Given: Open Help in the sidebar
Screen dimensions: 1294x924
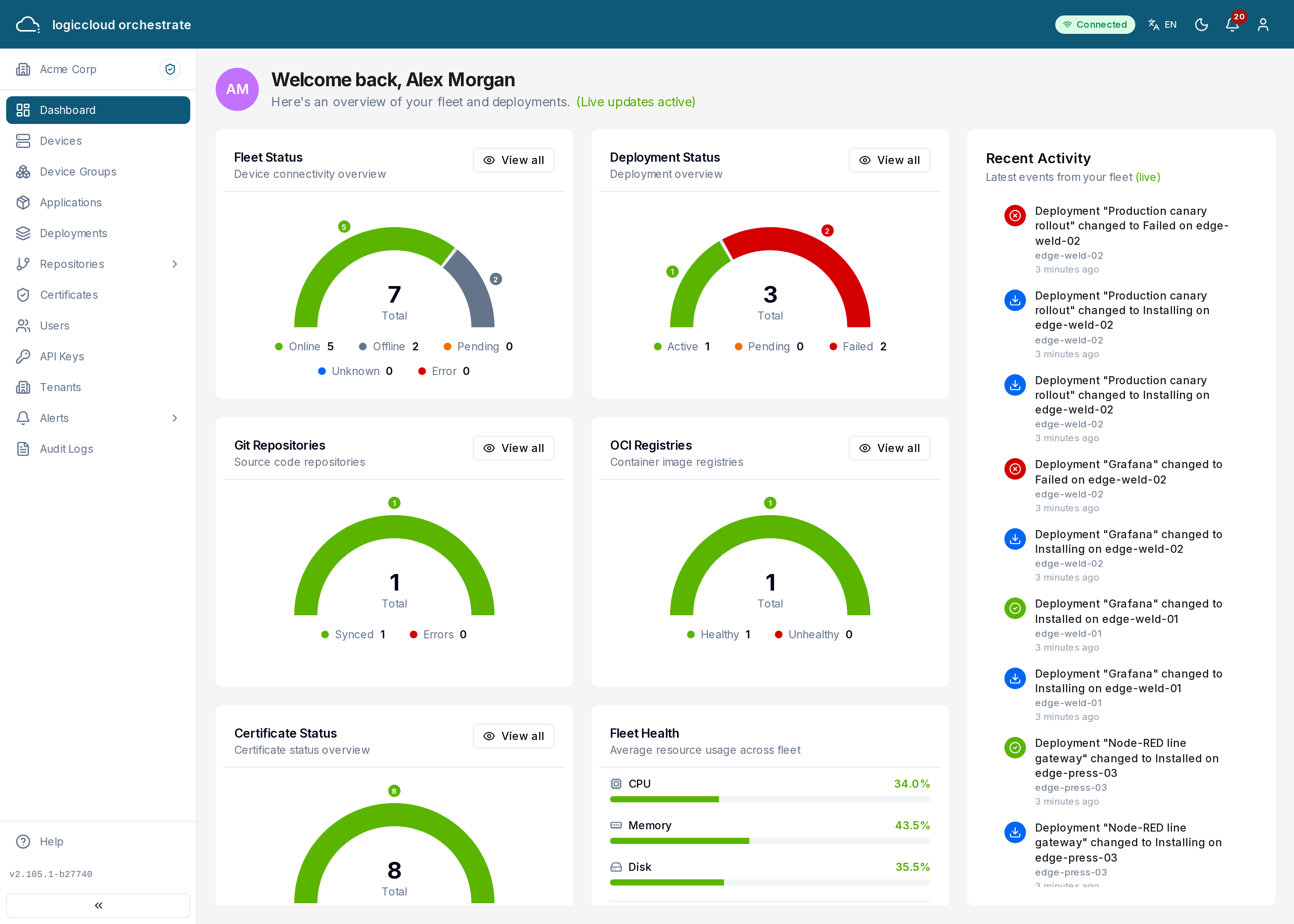Looking at the screenshot, I should (98, 842).
